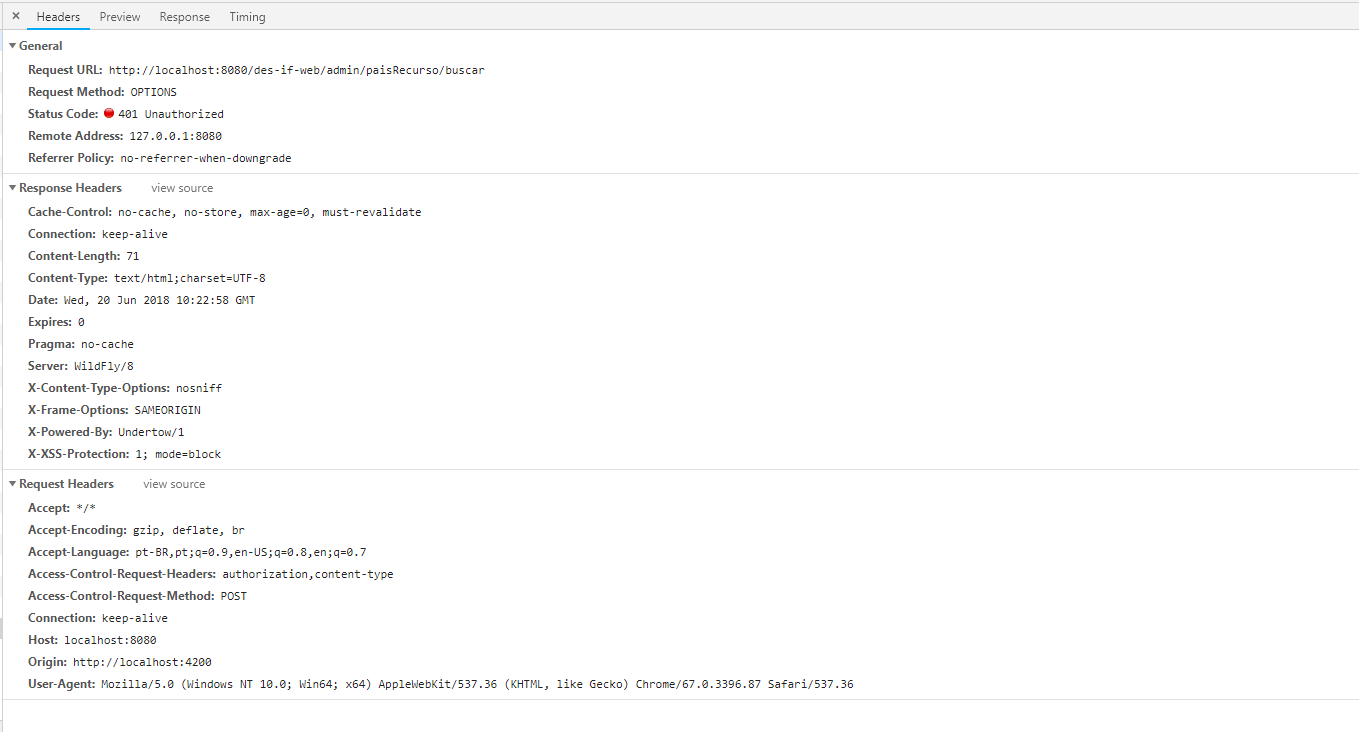Select Accept-Encoding gzip, deflate, br value
Viewport: 1359px width, 732px height.
click(189, 530)
